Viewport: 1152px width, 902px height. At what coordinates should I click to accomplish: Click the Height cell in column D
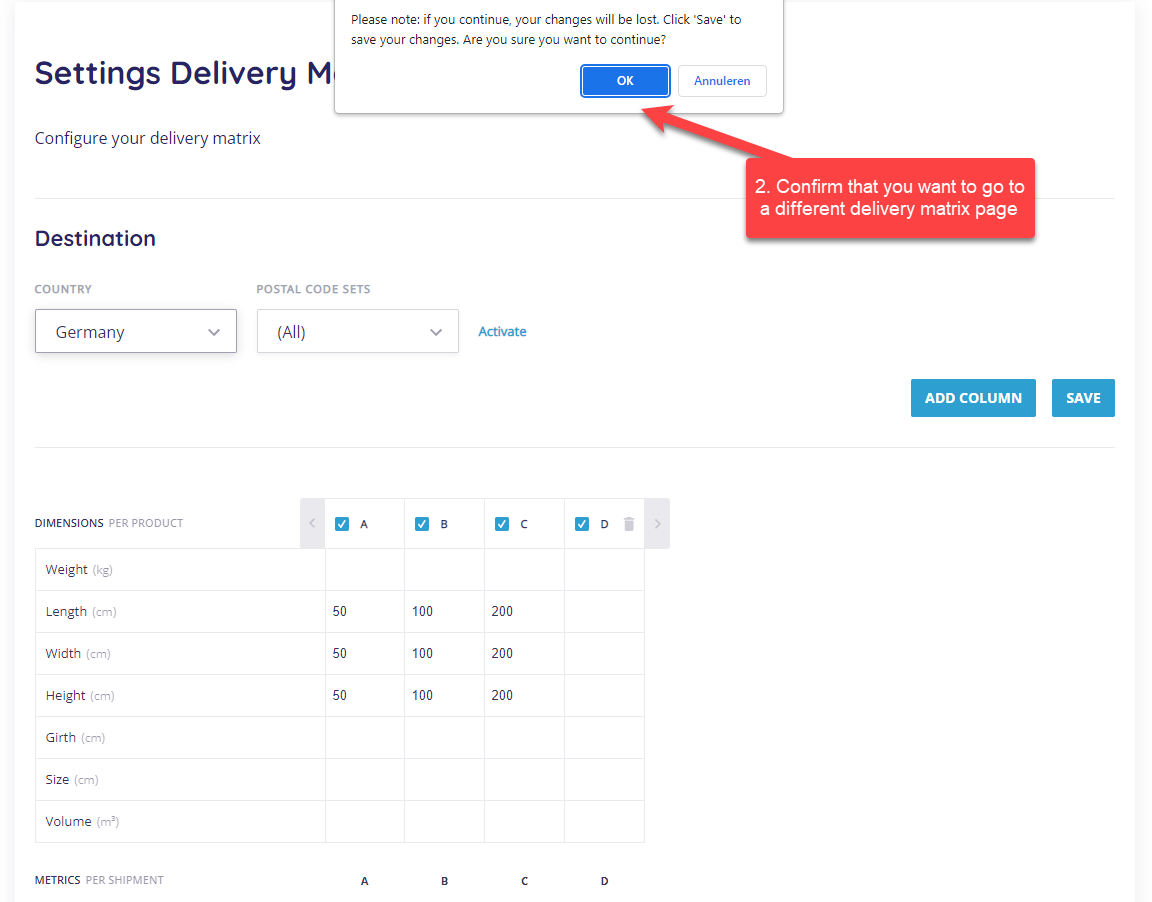tap(605, 695)
